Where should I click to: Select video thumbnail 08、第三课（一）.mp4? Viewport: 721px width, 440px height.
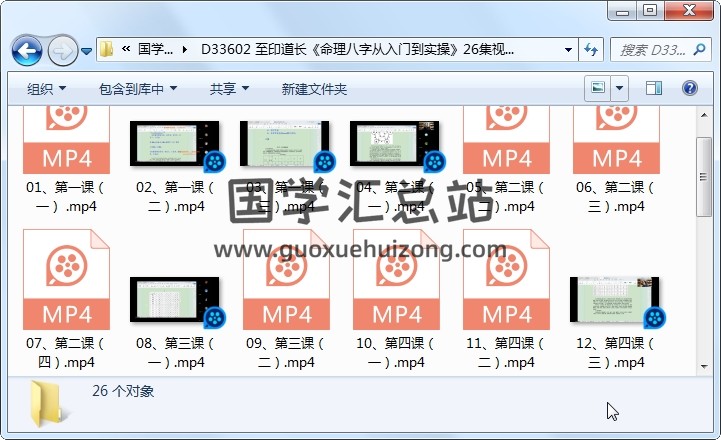click(x=175, y=301)
